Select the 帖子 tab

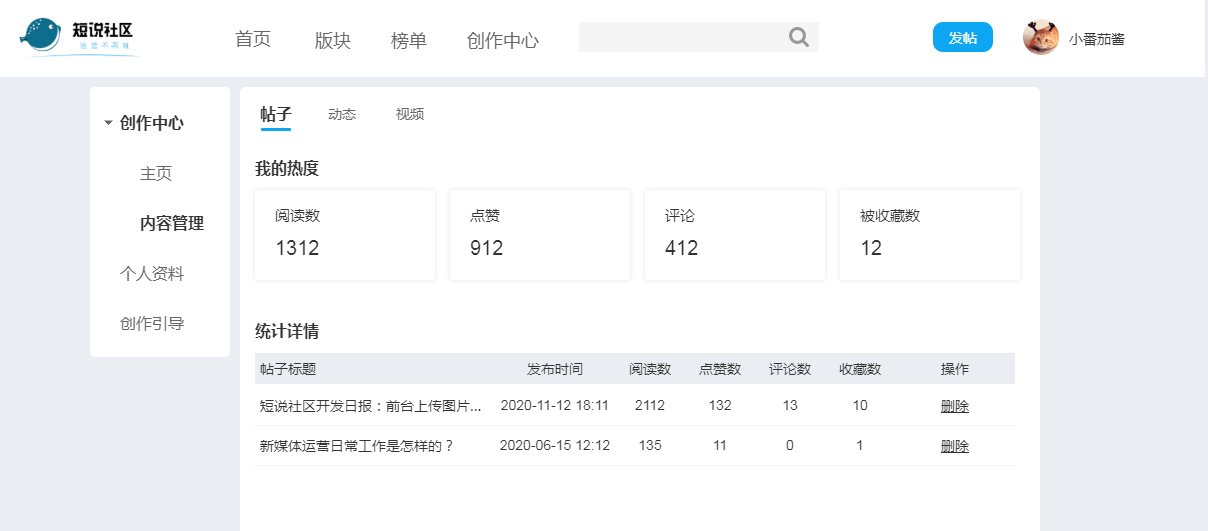coord(275,114)
